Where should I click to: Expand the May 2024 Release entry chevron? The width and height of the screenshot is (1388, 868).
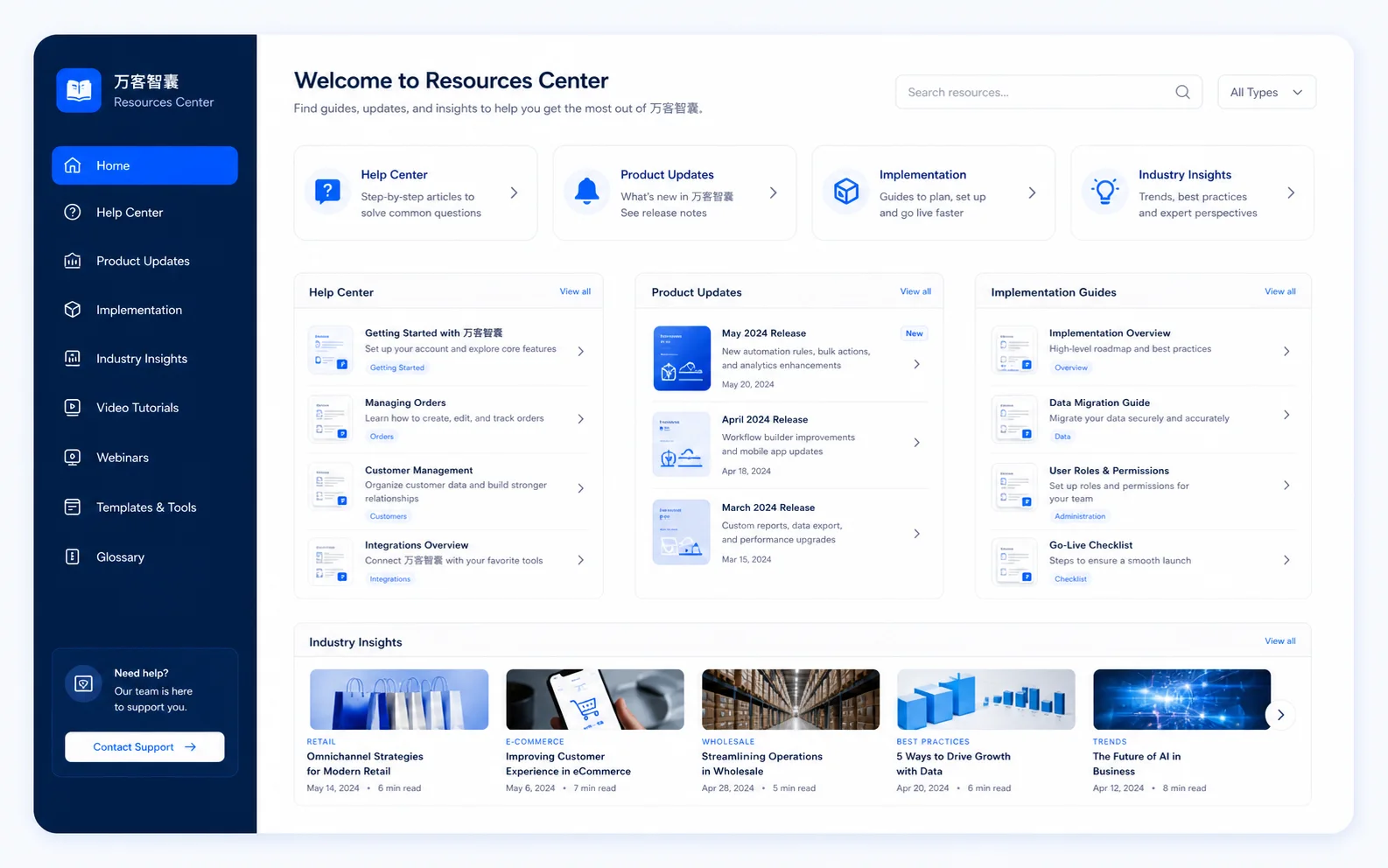(x=916, y=364)
